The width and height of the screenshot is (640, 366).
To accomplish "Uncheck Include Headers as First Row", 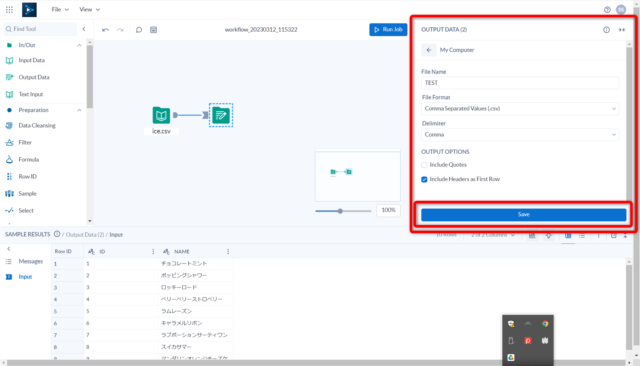I will tap(424, 179).
